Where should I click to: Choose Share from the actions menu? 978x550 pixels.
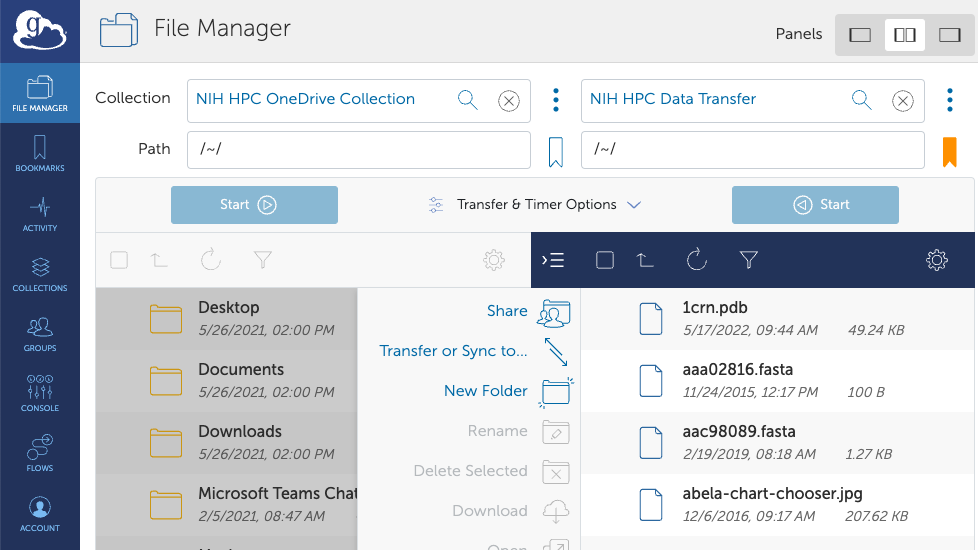pyautogui.click(x=507, y=311)
